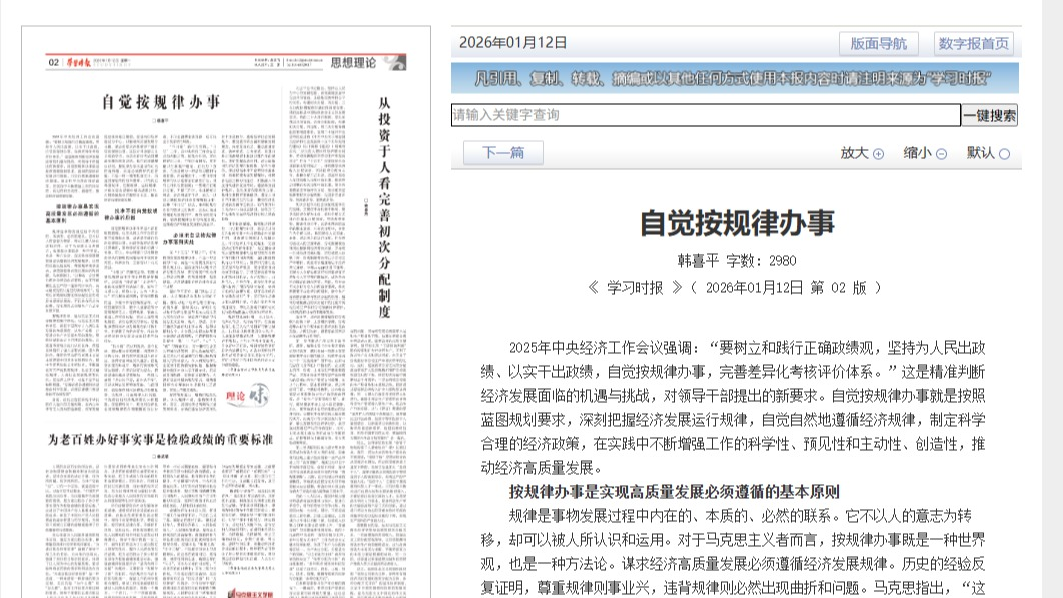Click the 学习时报 masthead logo on page image
This screenshot has width=1063, height=598.
coord(78,63)
